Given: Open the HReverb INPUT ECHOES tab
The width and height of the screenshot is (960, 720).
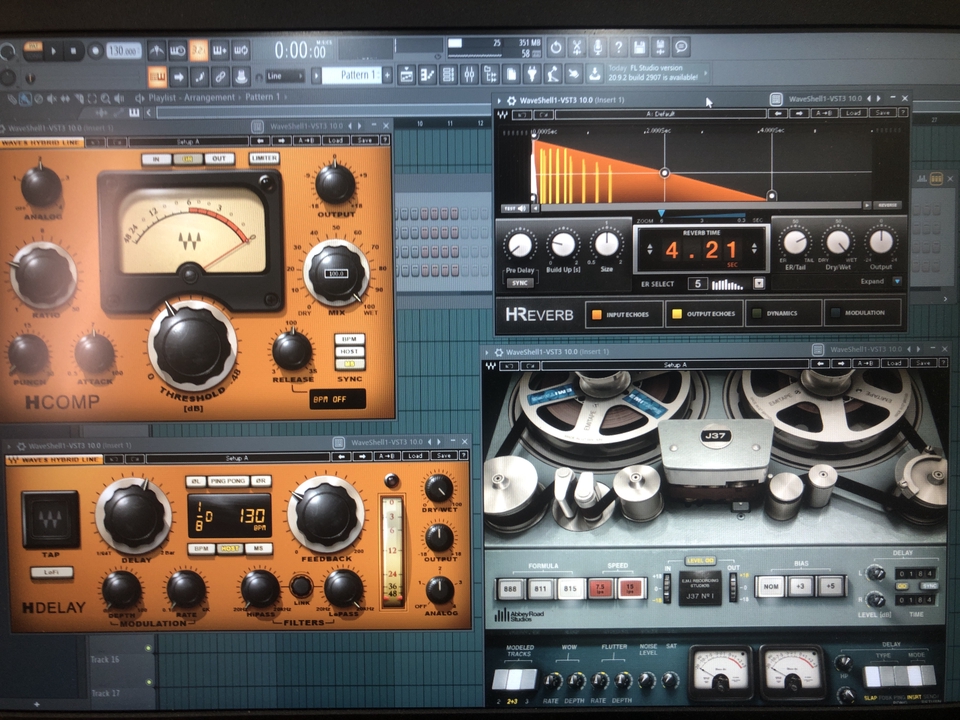Looking at the screenshot, I should click(624, 314).
